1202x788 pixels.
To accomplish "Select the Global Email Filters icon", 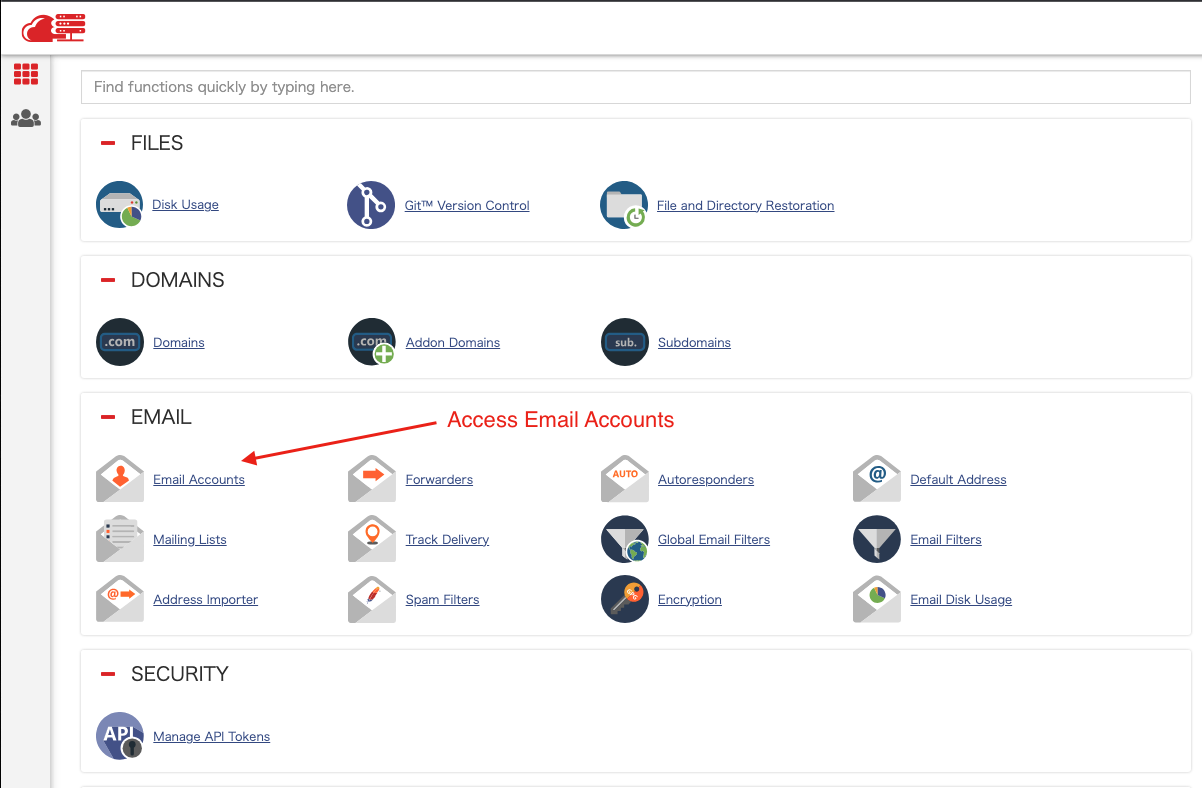I will tap(624, 539).
